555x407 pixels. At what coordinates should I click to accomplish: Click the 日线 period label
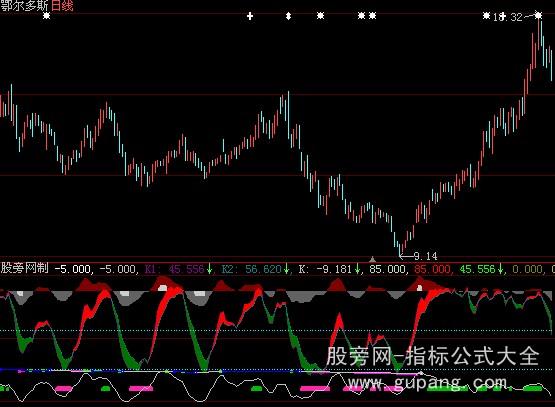62,6
